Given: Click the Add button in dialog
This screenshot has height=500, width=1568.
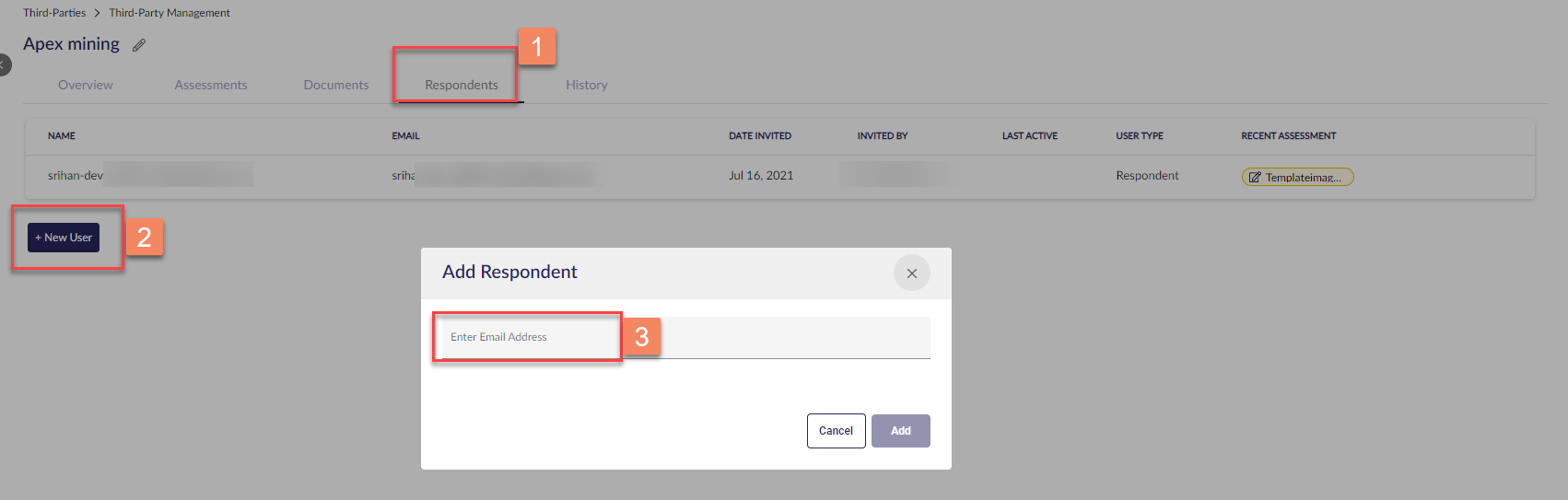Looking at the screenshot, I should pyautogui.click(x=901, y=431).
